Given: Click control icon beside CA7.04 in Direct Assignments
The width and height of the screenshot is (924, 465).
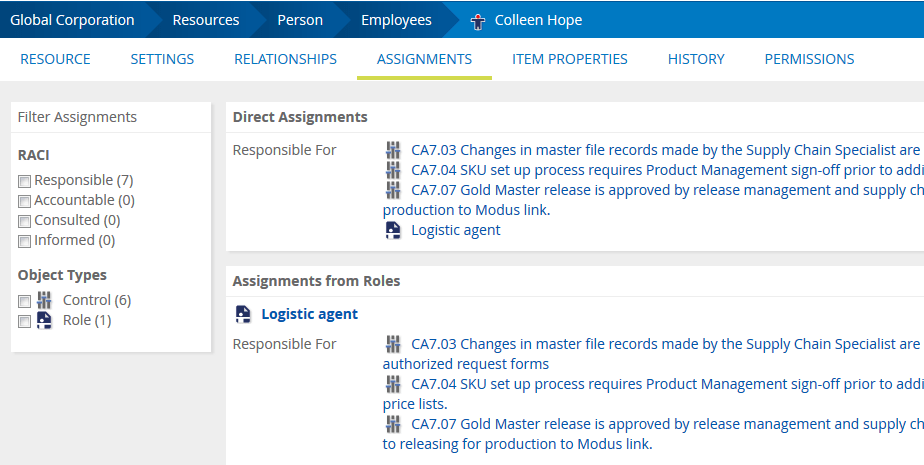Looking at the screenshot, I should (x=393, y=170).
